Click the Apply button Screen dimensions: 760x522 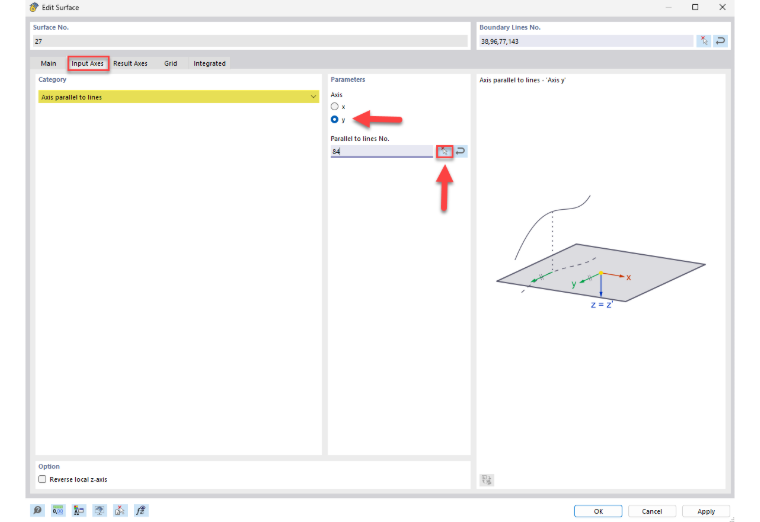tap(706, 511)
